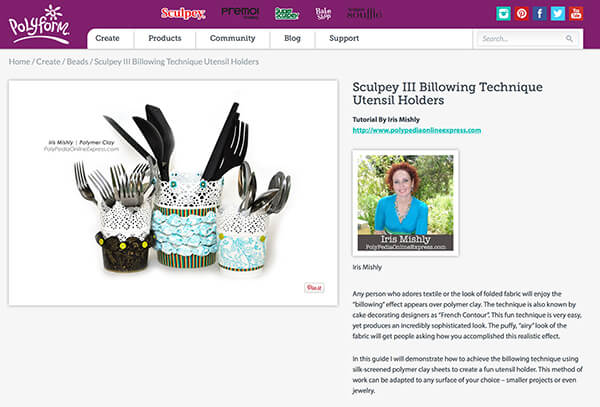Image resolution: width=600 pixels, height=407 pixels.
Task: Open the Sculpey brand logo
Action: pos(183,13)
